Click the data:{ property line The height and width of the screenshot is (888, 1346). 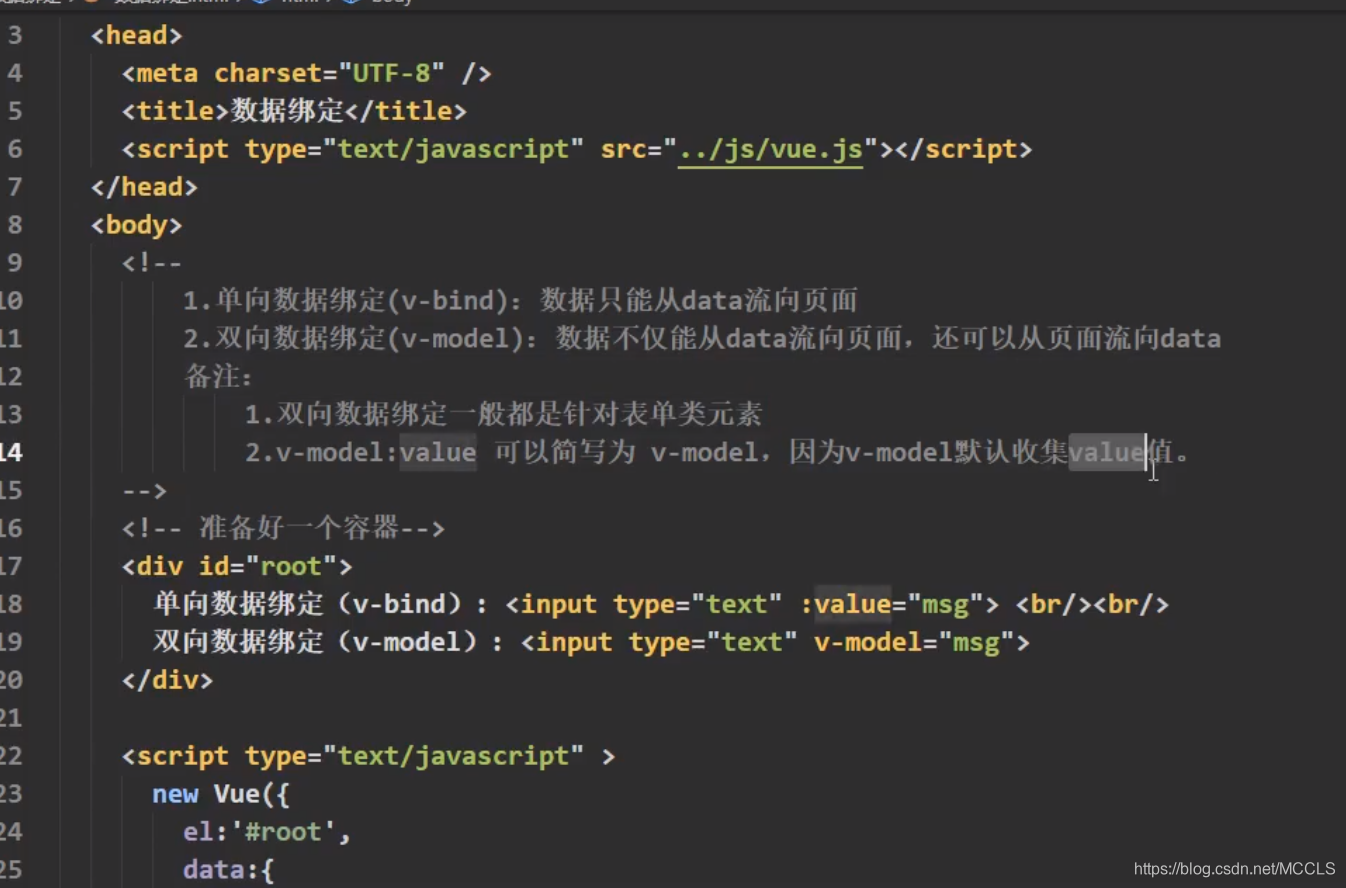tap(228, 870)
